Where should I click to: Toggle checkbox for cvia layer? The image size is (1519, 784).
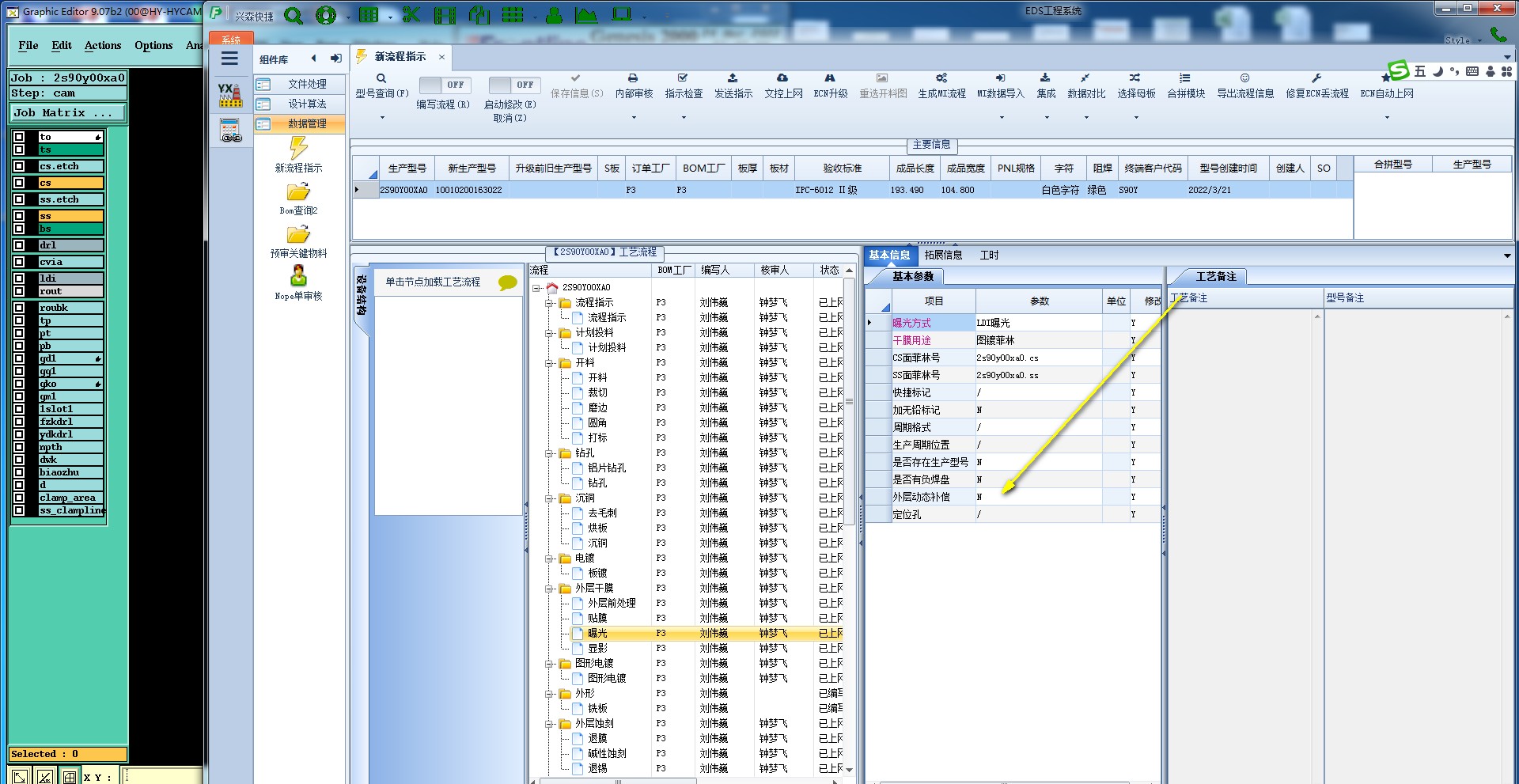click(19, 262)
